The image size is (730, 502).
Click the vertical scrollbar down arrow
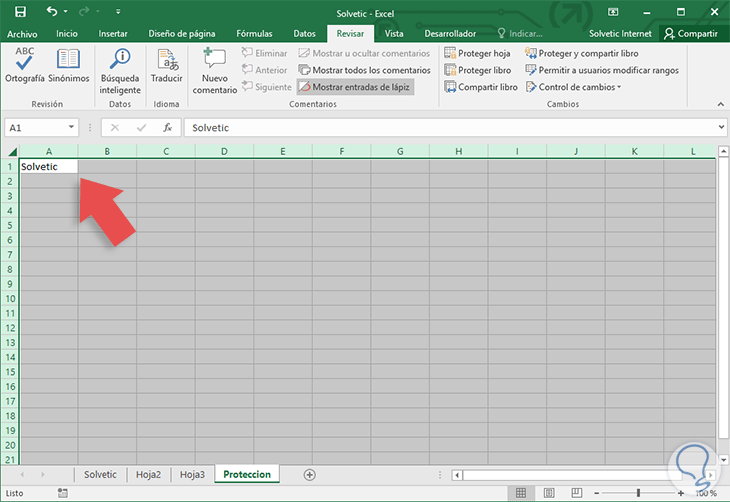723,460
